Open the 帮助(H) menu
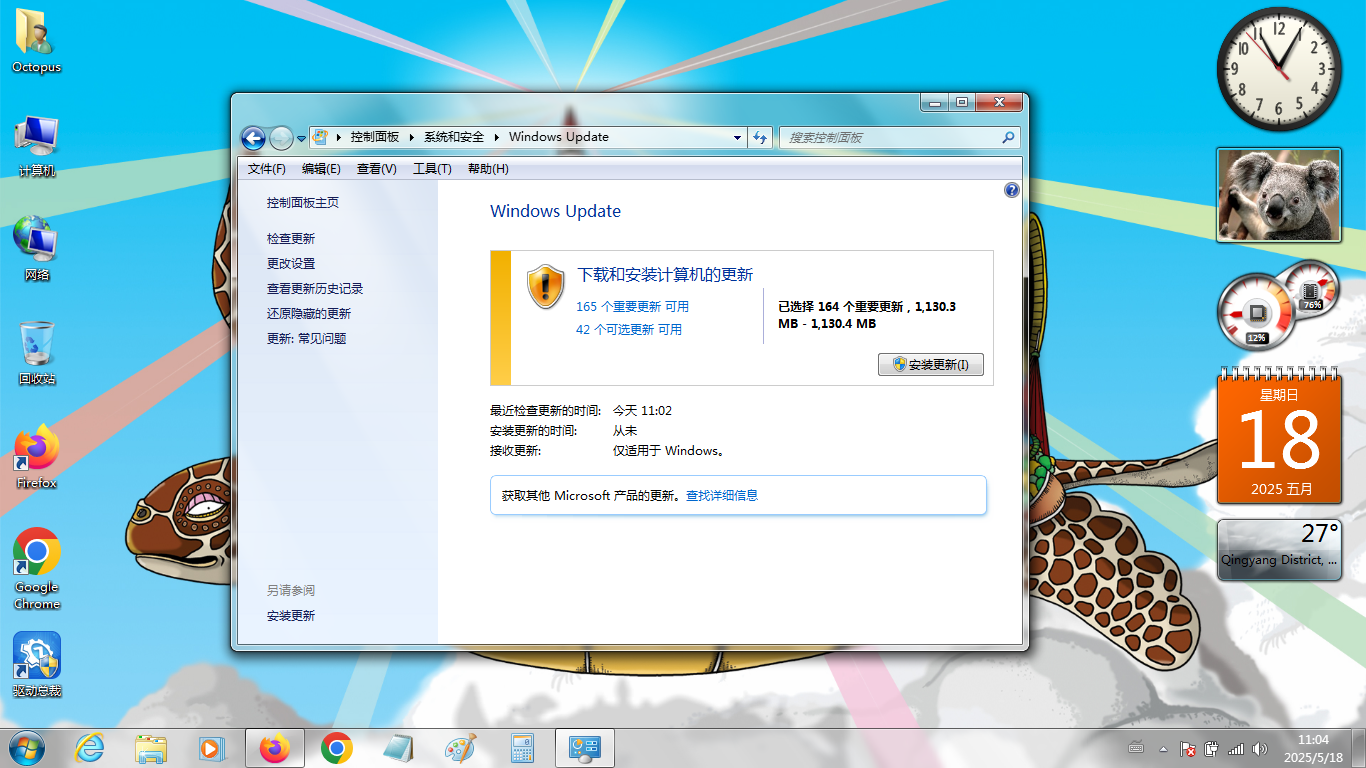The image size is (1366, 768). point(488,169)
